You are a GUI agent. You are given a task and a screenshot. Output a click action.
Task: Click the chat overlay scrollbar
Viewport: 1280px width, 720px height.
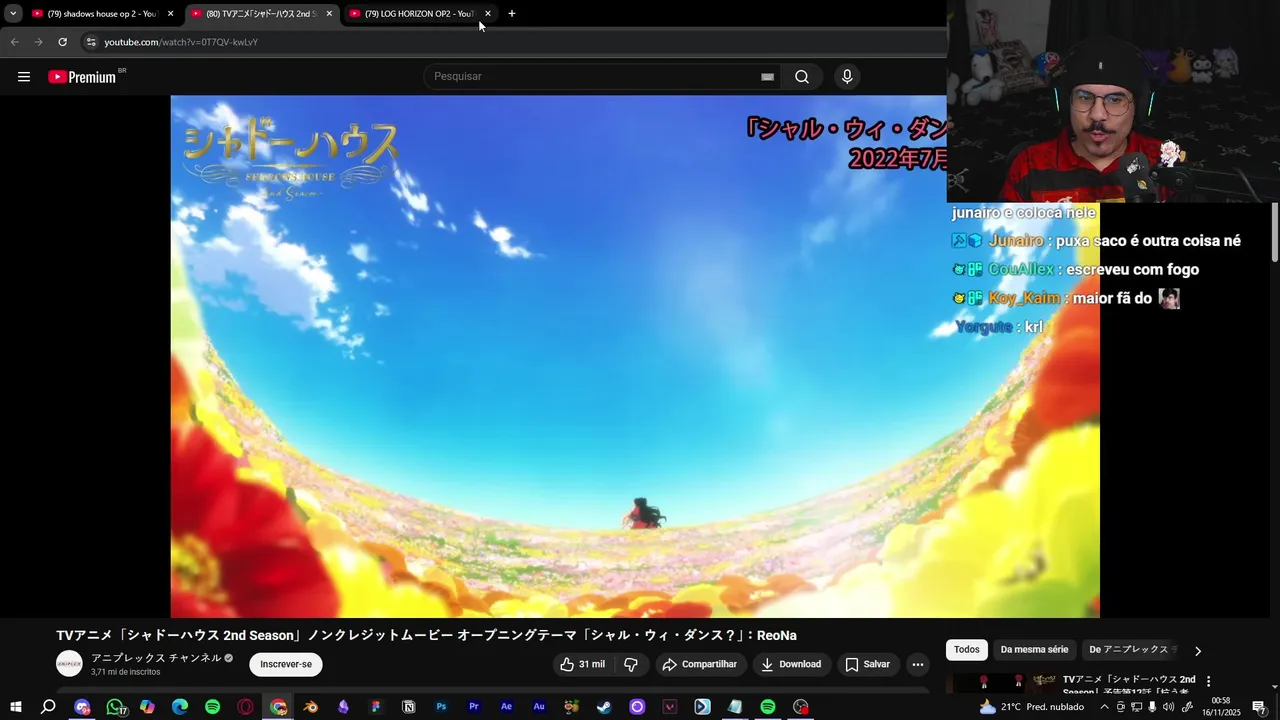coord(1275,232)
